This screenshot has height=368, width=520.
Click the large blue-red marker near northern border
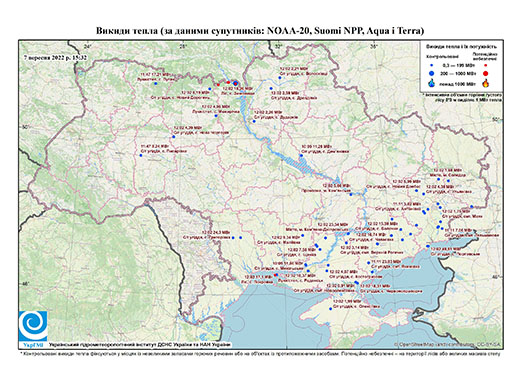coord(236,83)
